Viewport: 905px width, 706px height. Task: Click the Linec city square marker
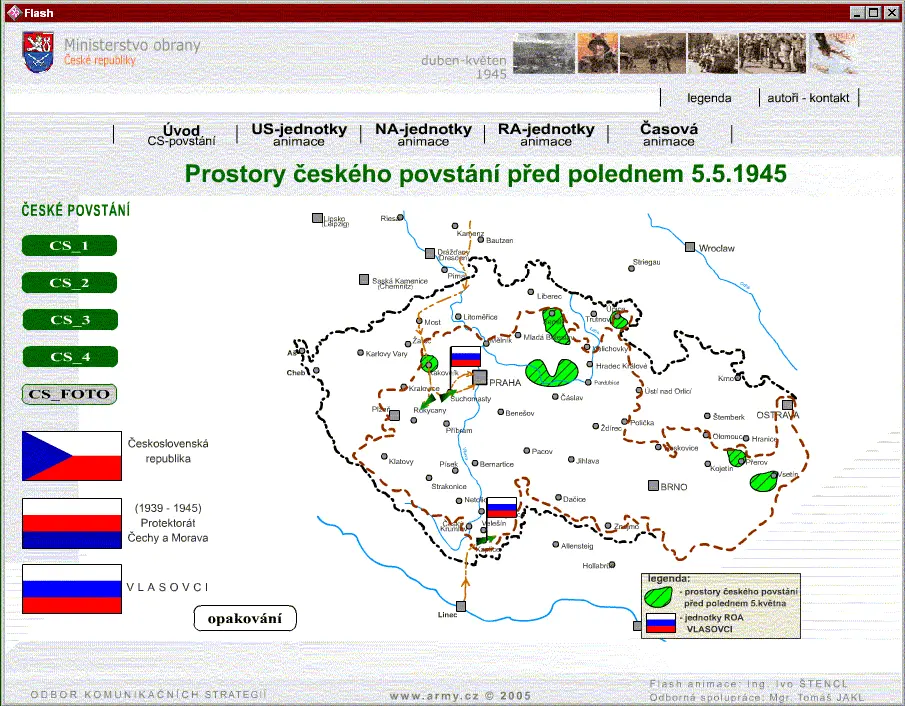tap(461, 606)
